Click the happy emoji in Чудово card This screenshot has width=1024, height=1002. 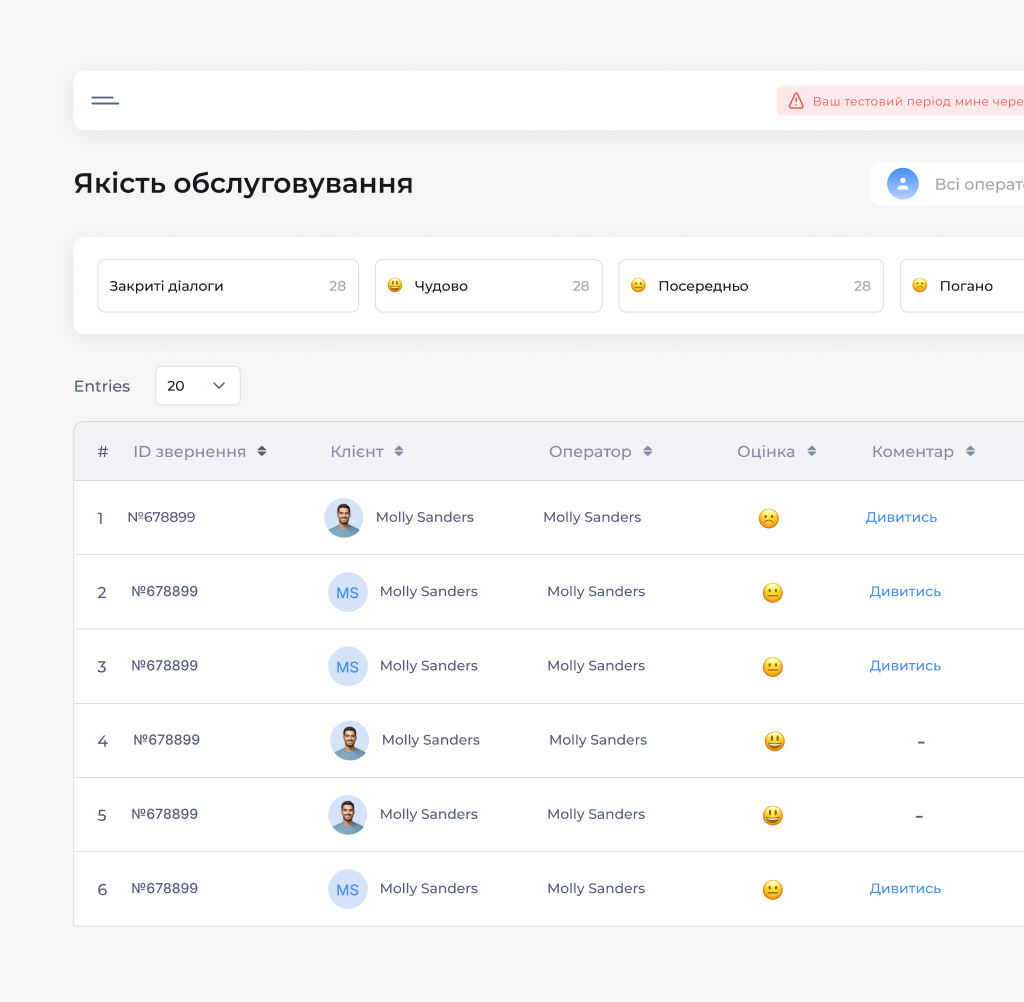395,285
